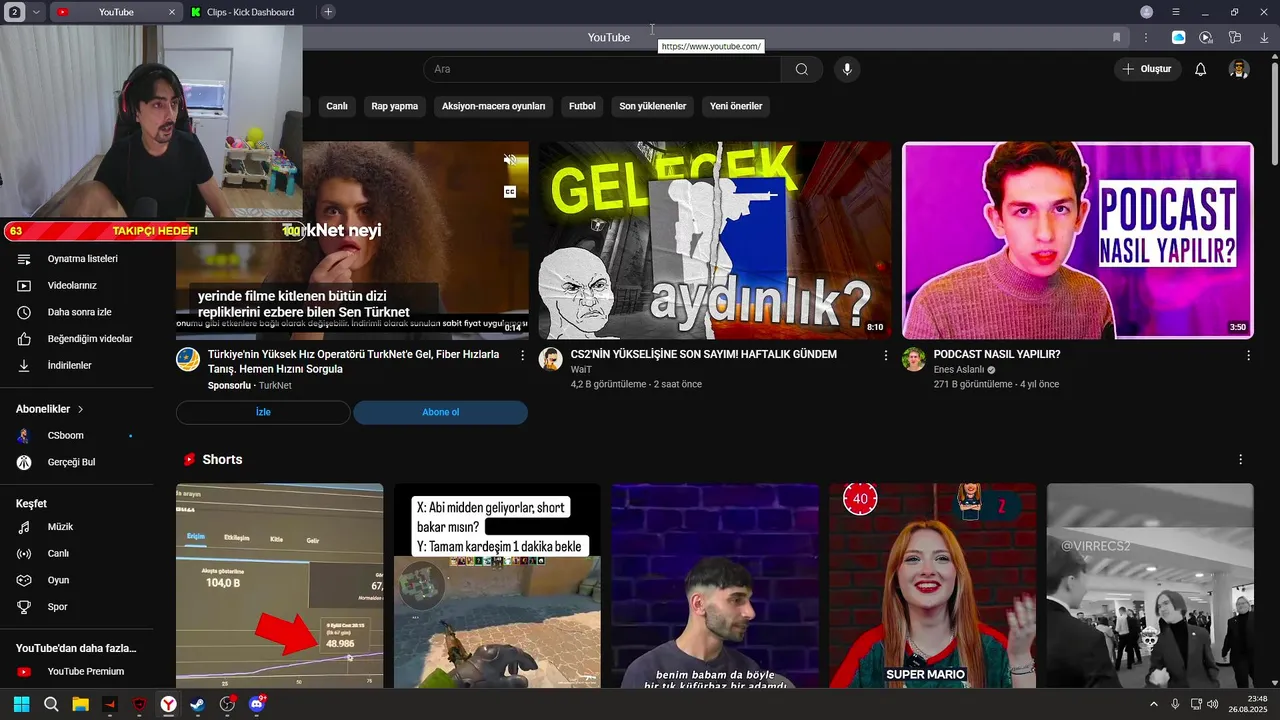The height and width of the screenshot is (720, 1280).
Task: Choose the Yeni öneriler chip
Action: tap(736, 106)
